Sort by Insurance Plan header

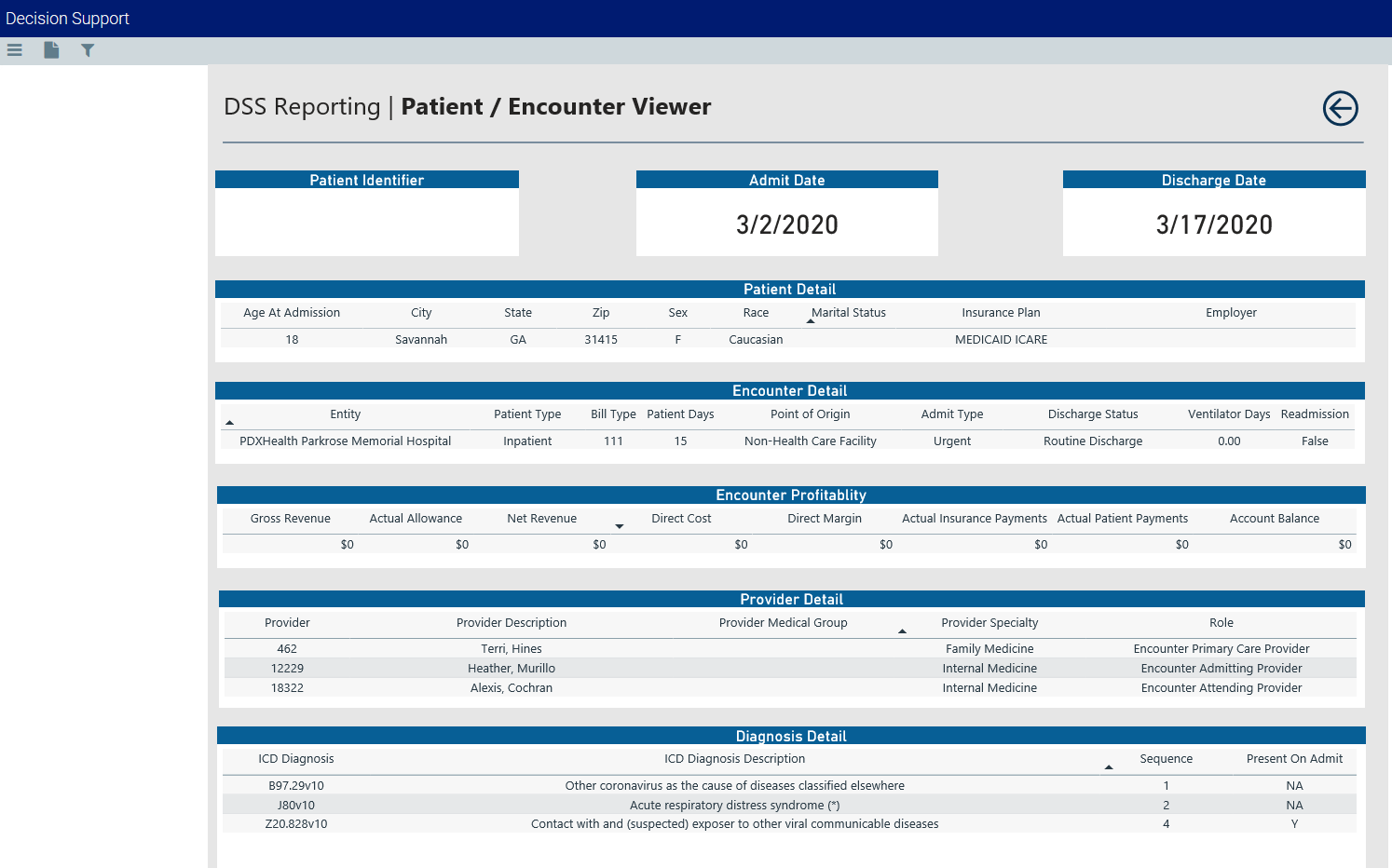pos(1001,313)
